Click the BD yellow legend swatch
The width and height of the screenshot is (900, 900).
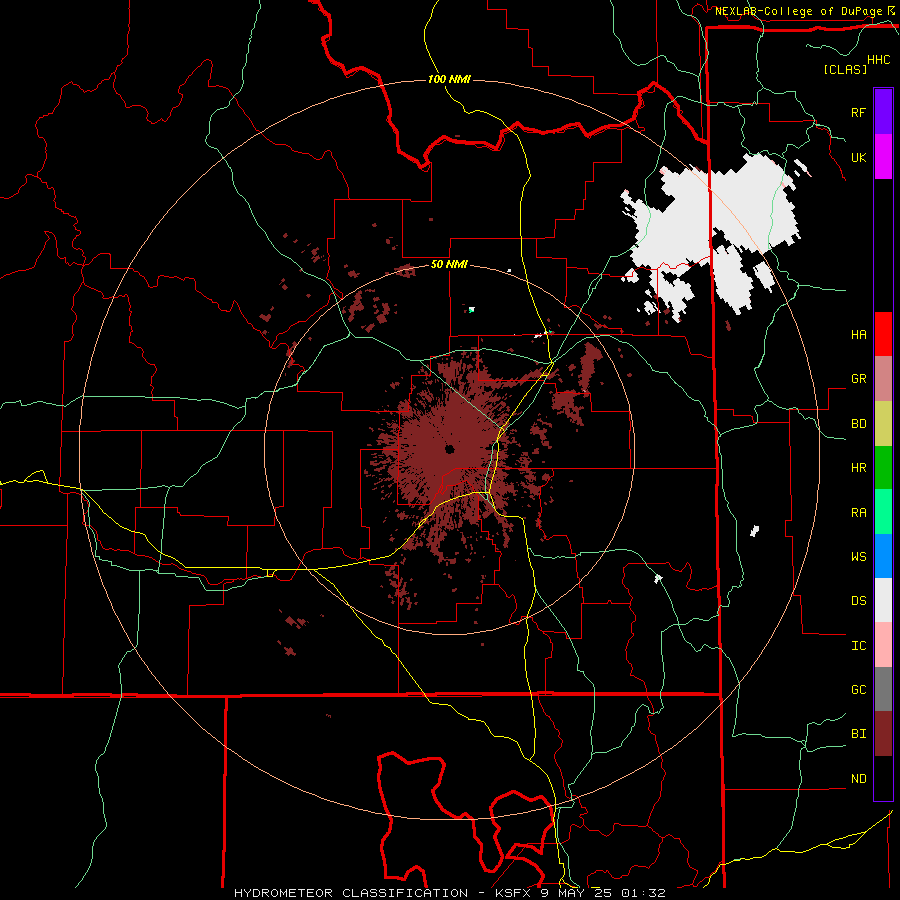coord(883,424)
